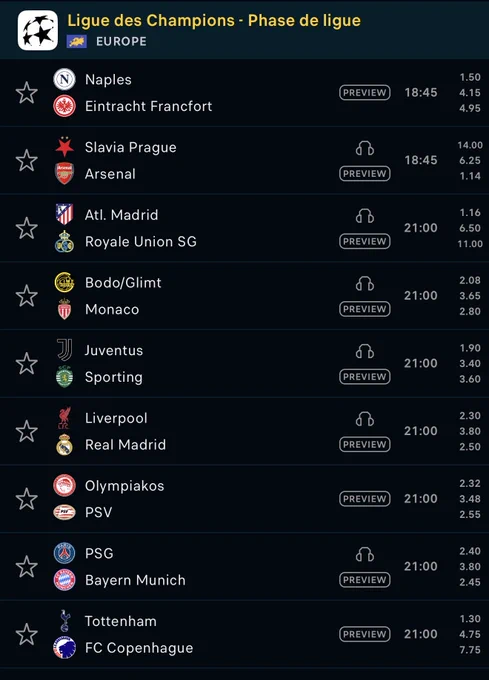This screenshot has width=489, height=680.
Task: Click the Real Madrid crest
Action: (x=65, y=445)
